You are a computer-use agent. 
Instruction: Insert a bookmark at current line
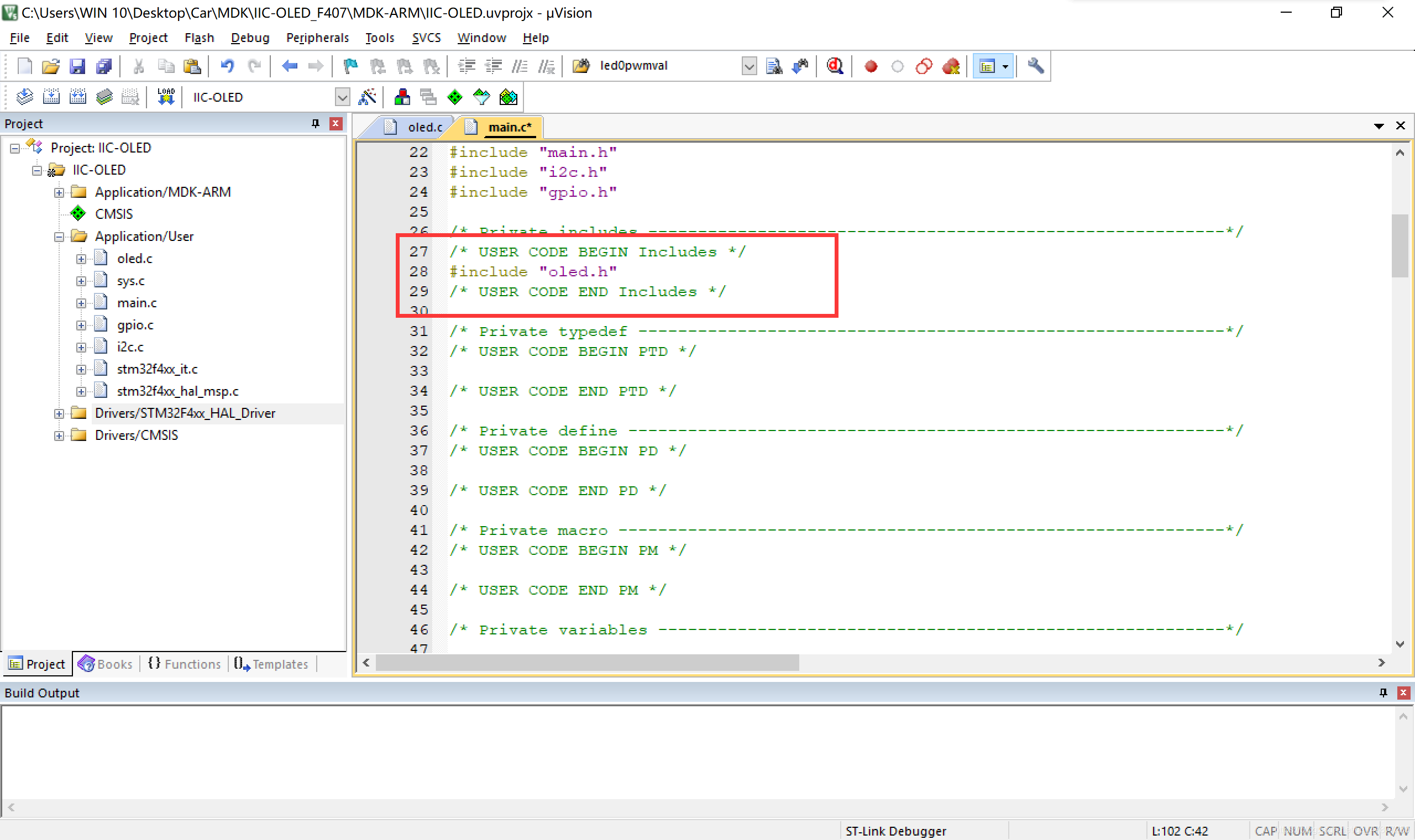coord(350,66)
